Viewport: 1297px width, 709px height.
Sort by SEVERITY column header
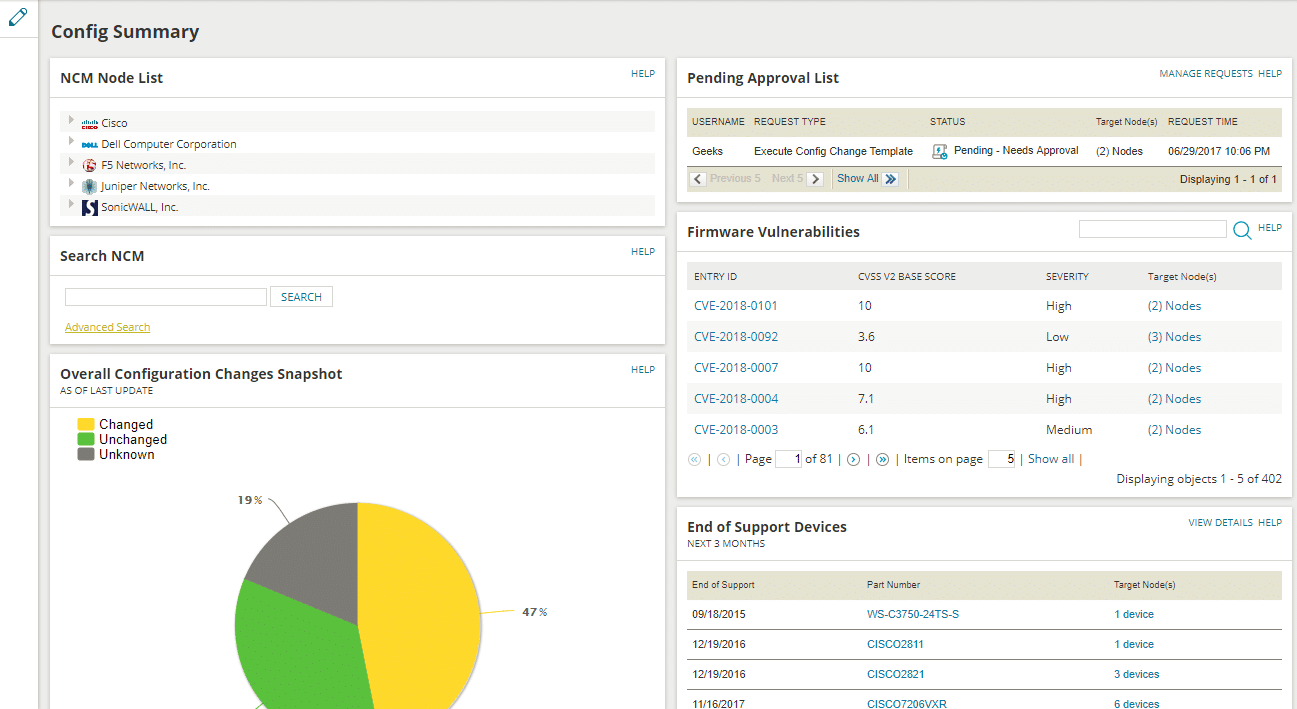(x=1067, y=277)
